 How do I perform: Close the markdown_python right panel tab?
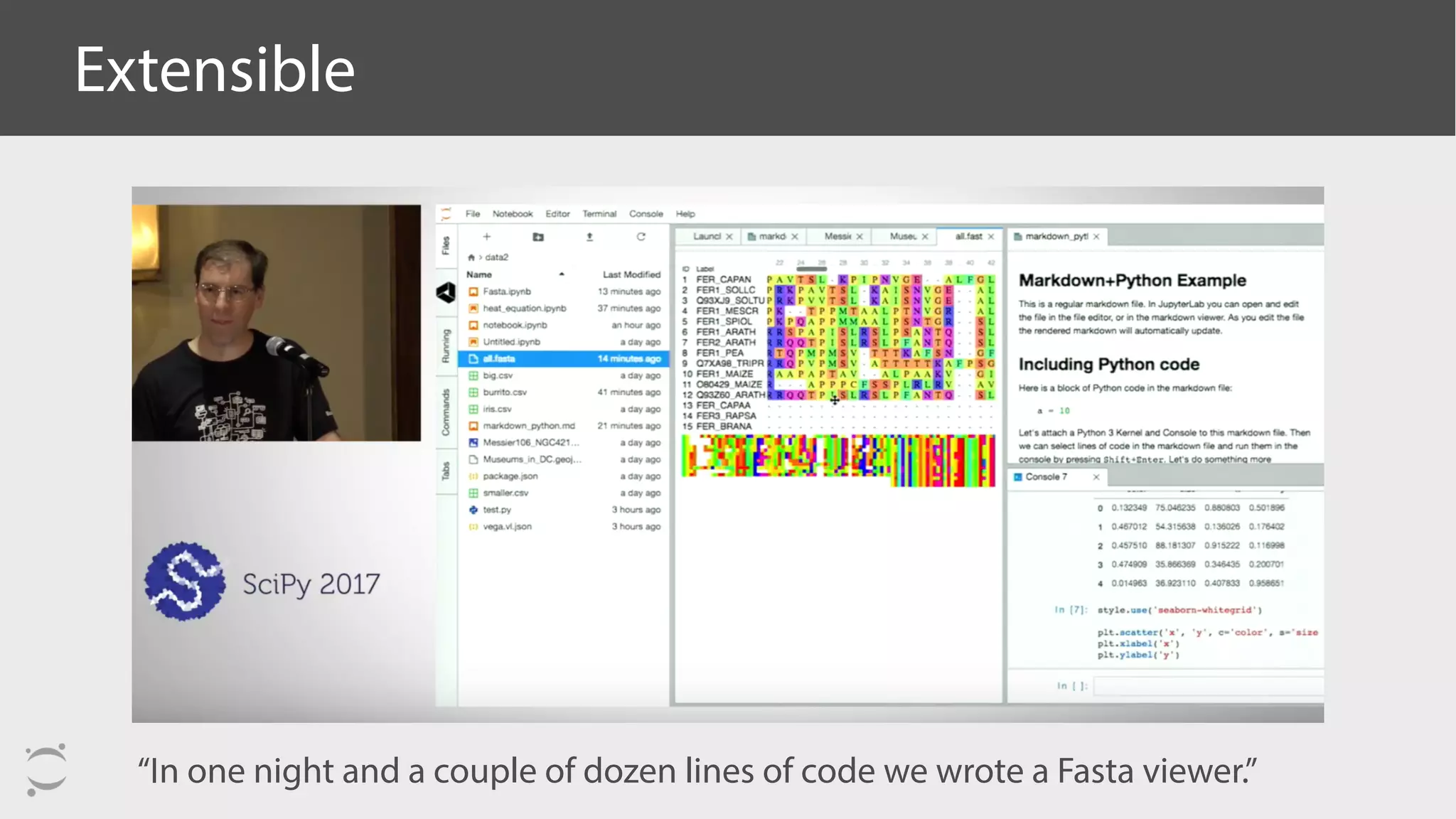coord(1096,237)
